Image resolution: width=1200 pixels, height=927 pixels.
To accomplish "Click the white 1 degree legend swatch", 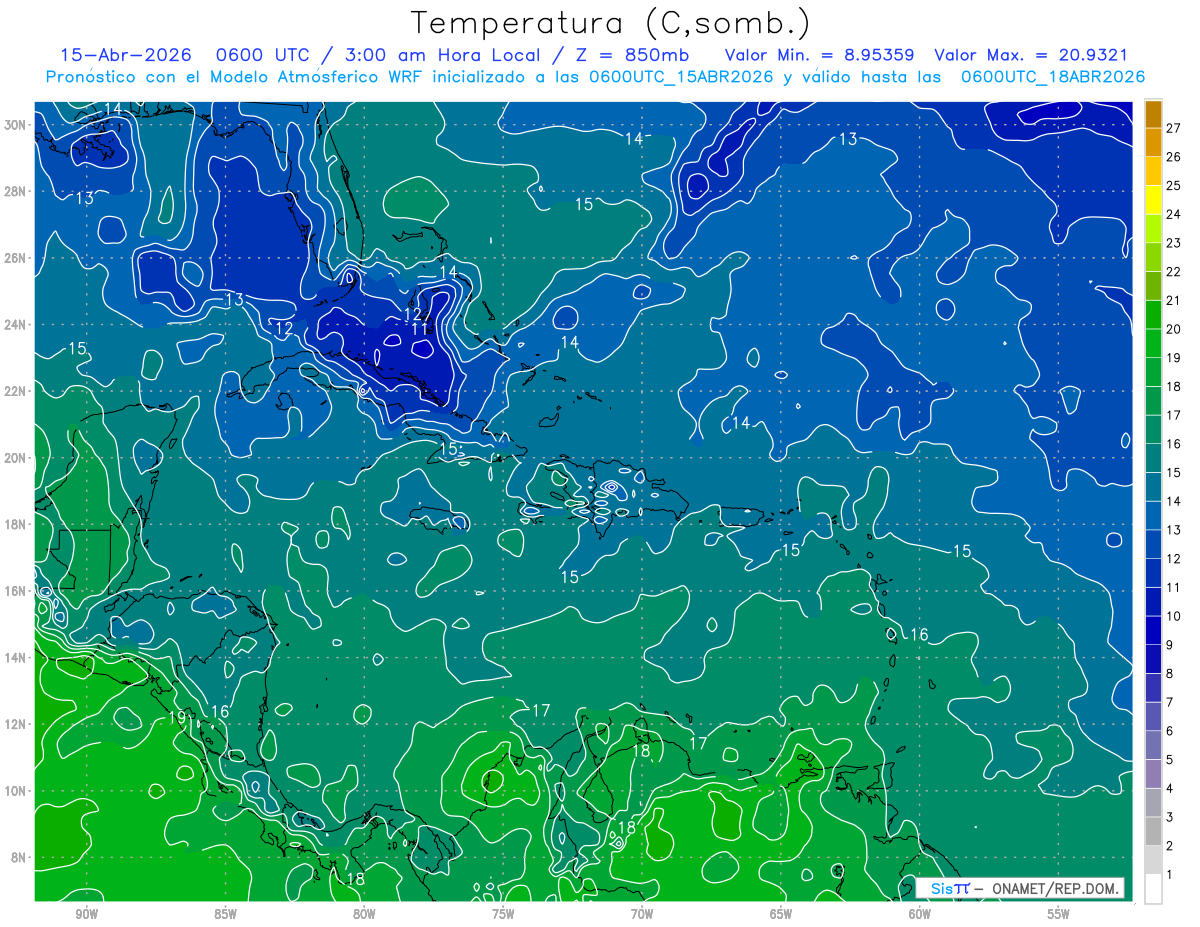I will (1153, 889).
